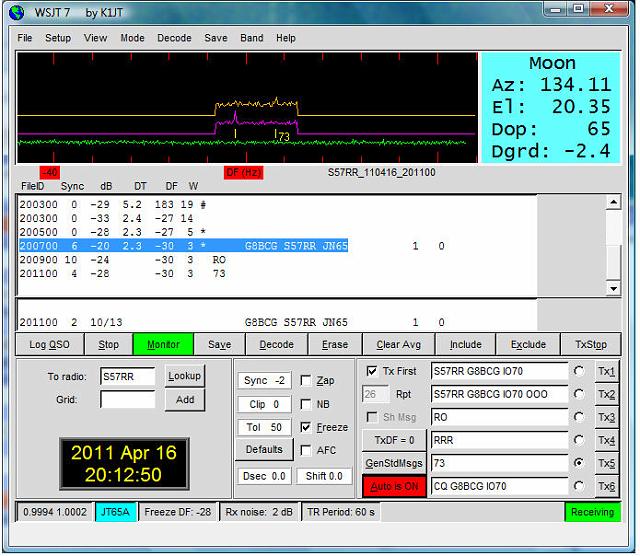Click the Tx3 button

click(607, 417)
